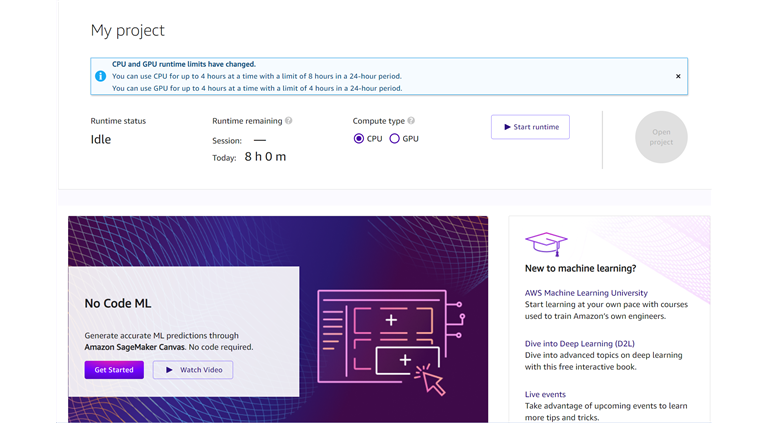Select the CPU compute type
768x423 pixels.
[x=359, y=139]
